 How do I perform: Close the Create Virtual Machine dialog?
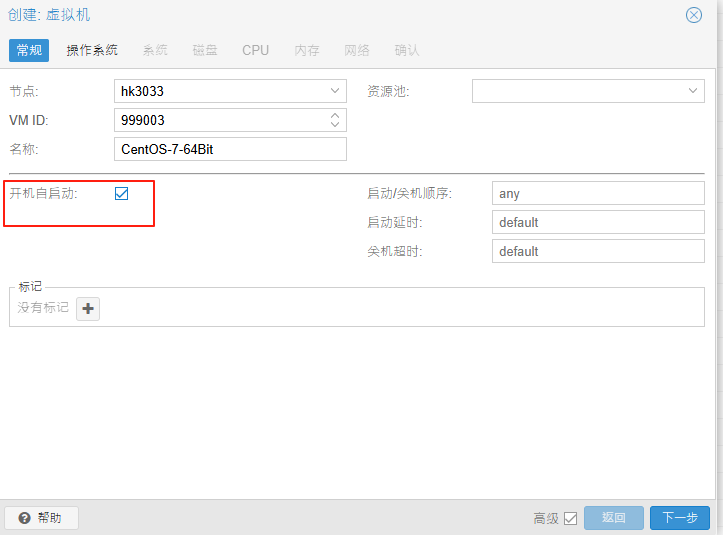[693, 15]
